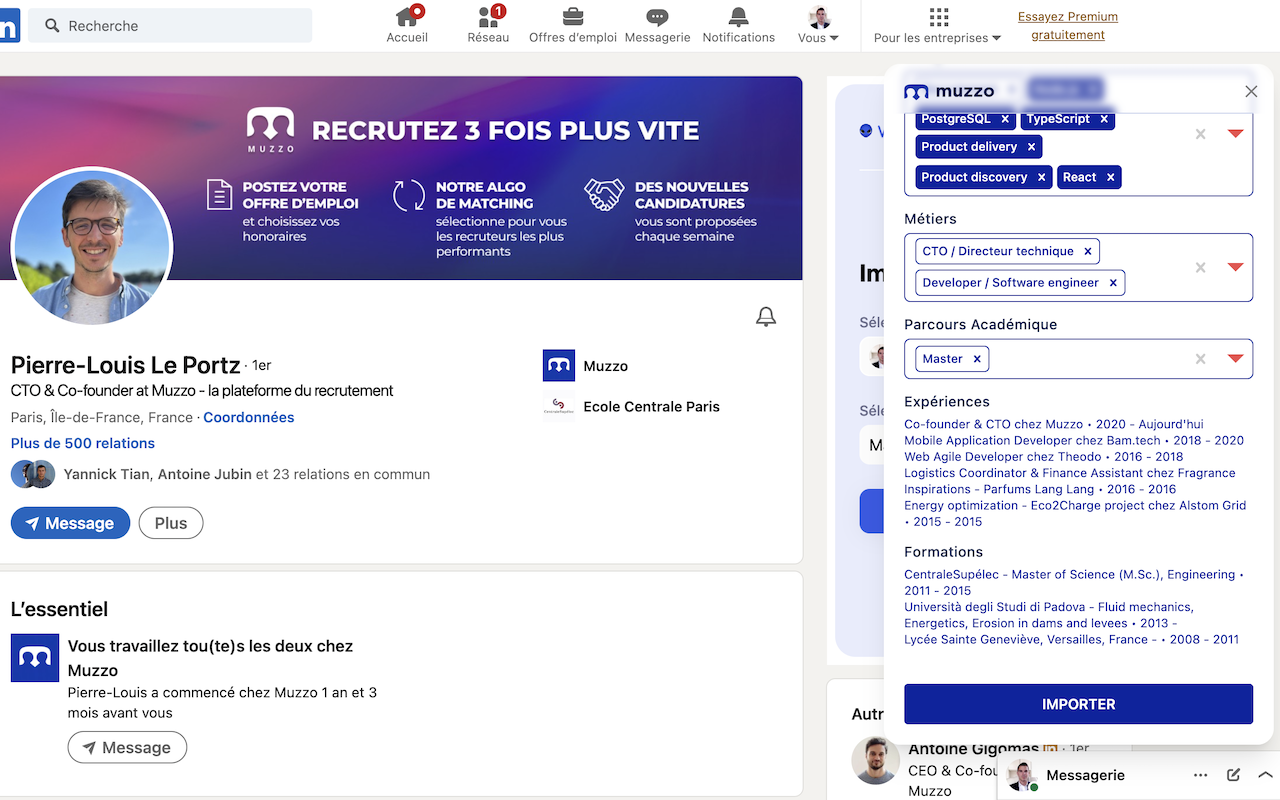
Task: Remove the Product discovery tag
Action: pos(1041,177)
